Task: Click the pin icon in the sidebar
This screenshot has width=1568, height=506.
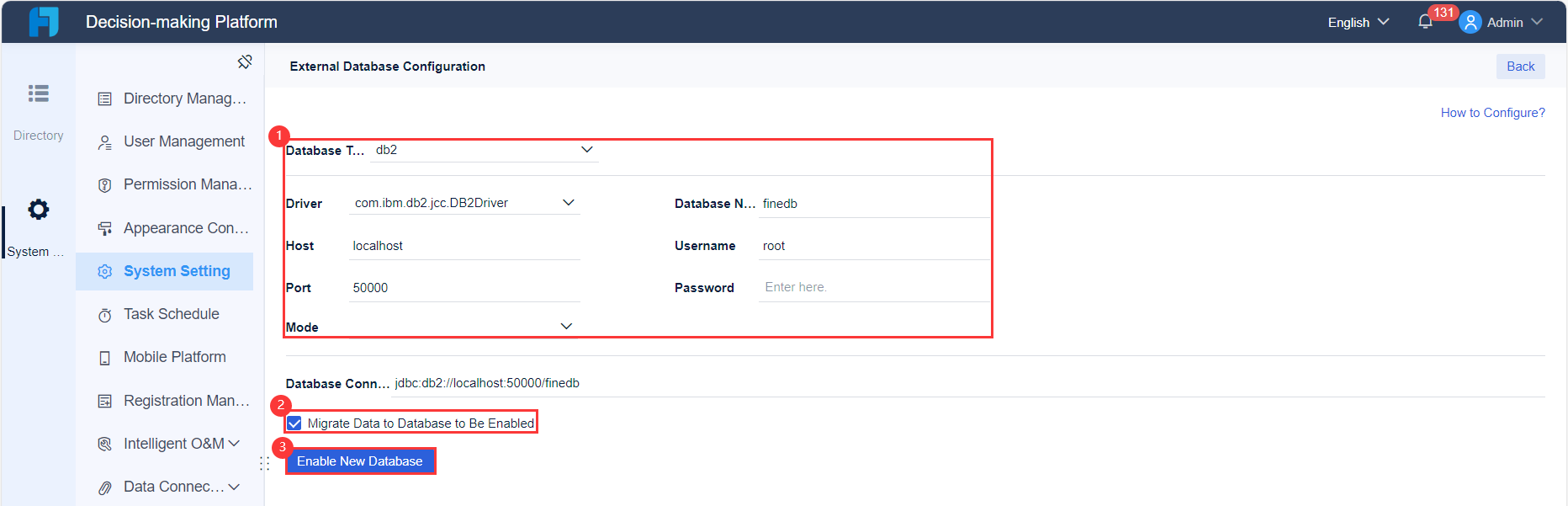Action: pos(245,61)
